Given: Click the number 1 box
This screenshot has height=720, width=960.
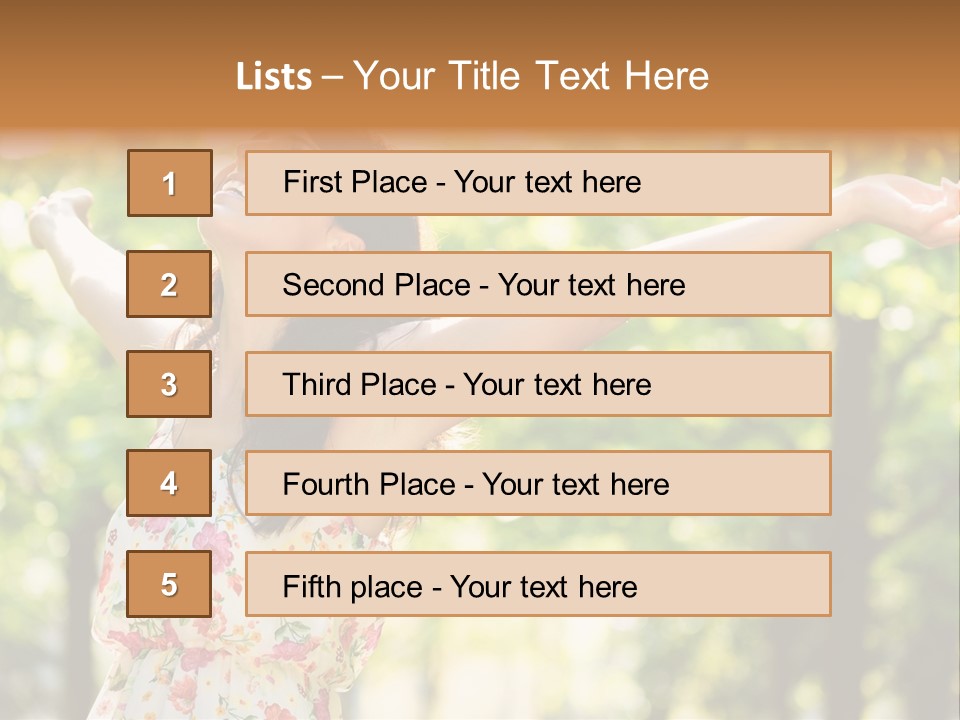Looking at the screenshot, I should coord(170,183).
